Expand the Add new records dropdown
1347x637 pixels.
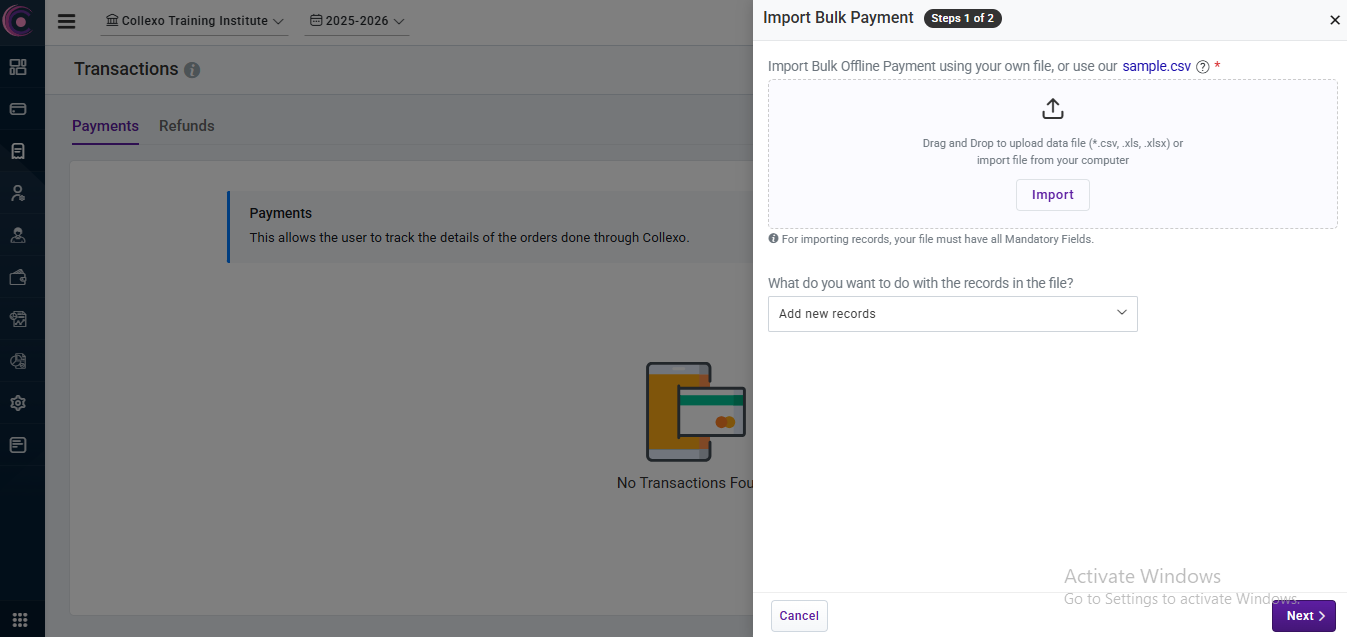(952, 314)
